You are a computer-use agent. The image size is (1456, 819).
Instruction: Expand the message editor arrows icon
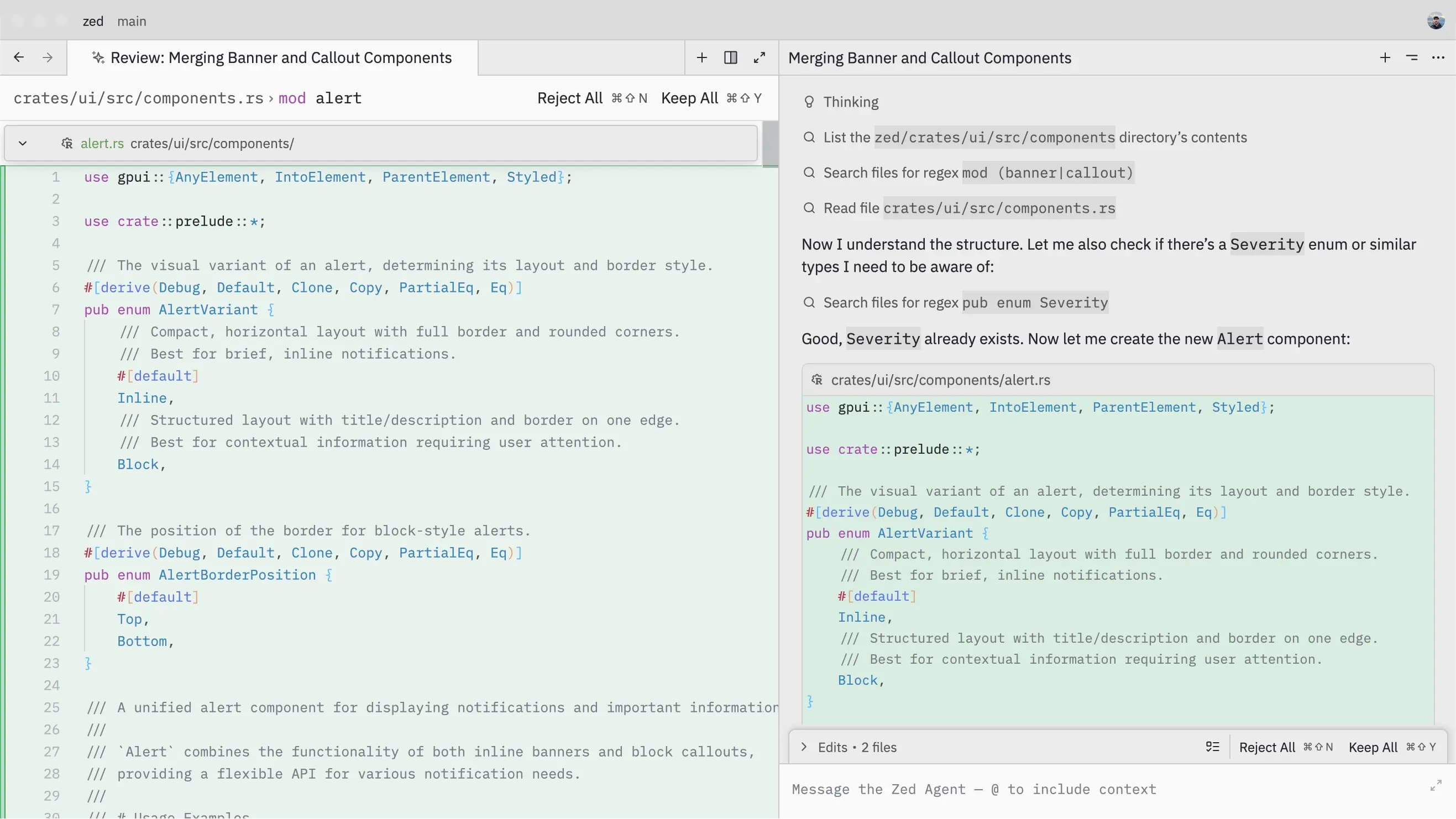(x=1435, y=786)
